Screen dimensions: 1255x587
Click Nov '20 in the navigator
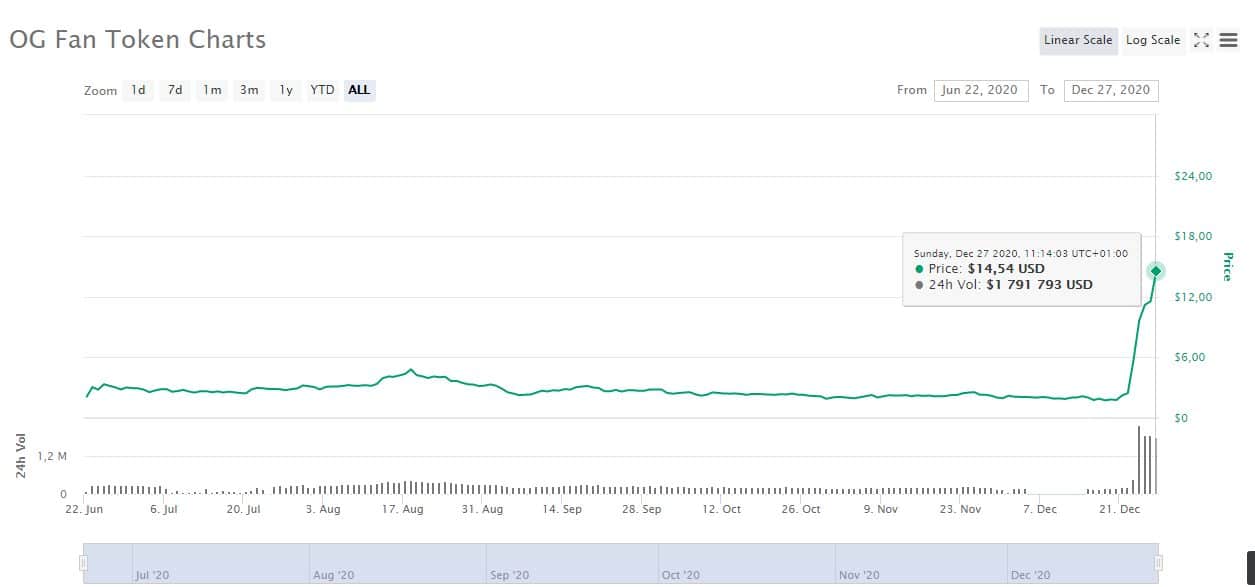coord(859,575)
